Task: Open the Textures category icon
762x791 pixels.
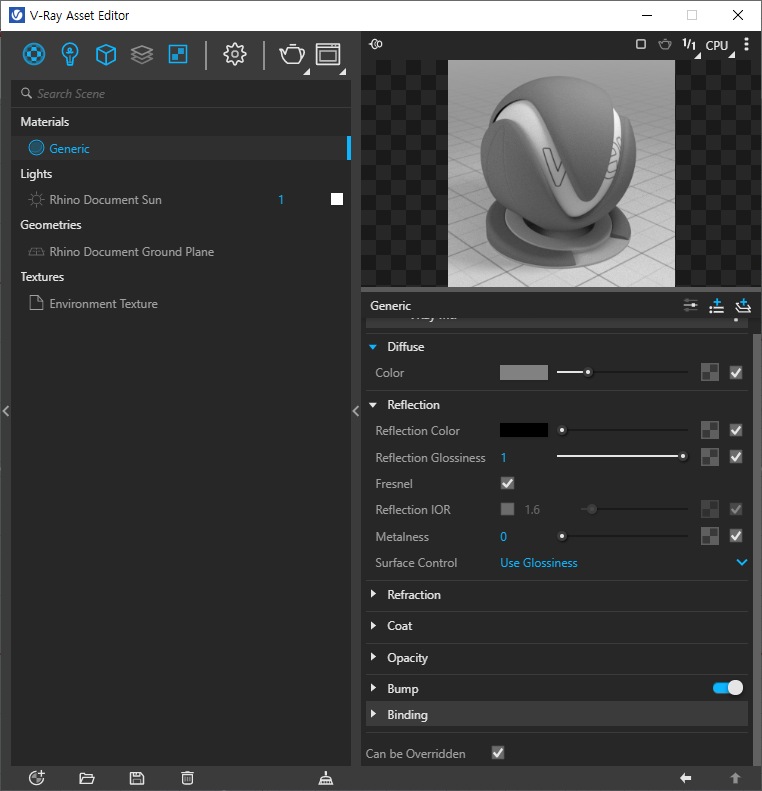Action: tap(178, 54)
